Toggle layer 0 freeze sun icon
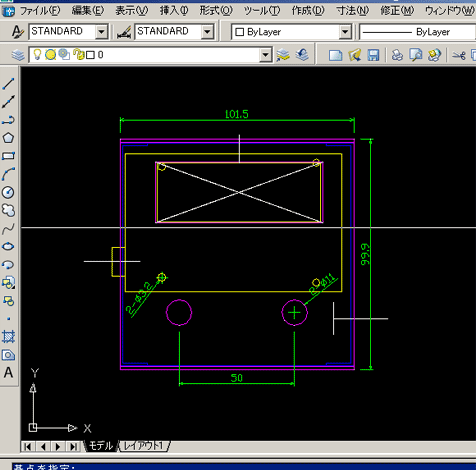Screen dimensions: 476x470 50,55
